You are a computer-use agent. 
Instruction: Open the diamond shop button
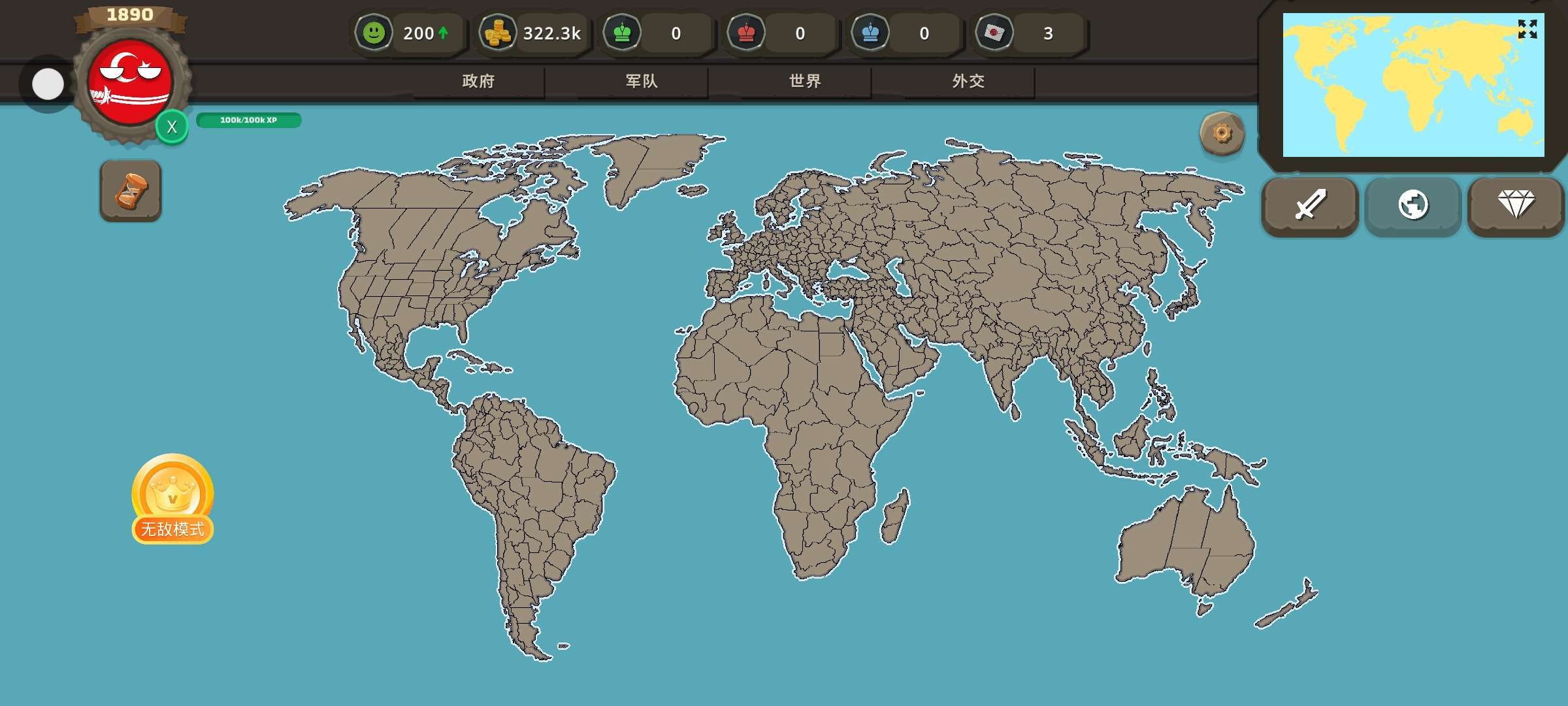[x=1516, y=205]
